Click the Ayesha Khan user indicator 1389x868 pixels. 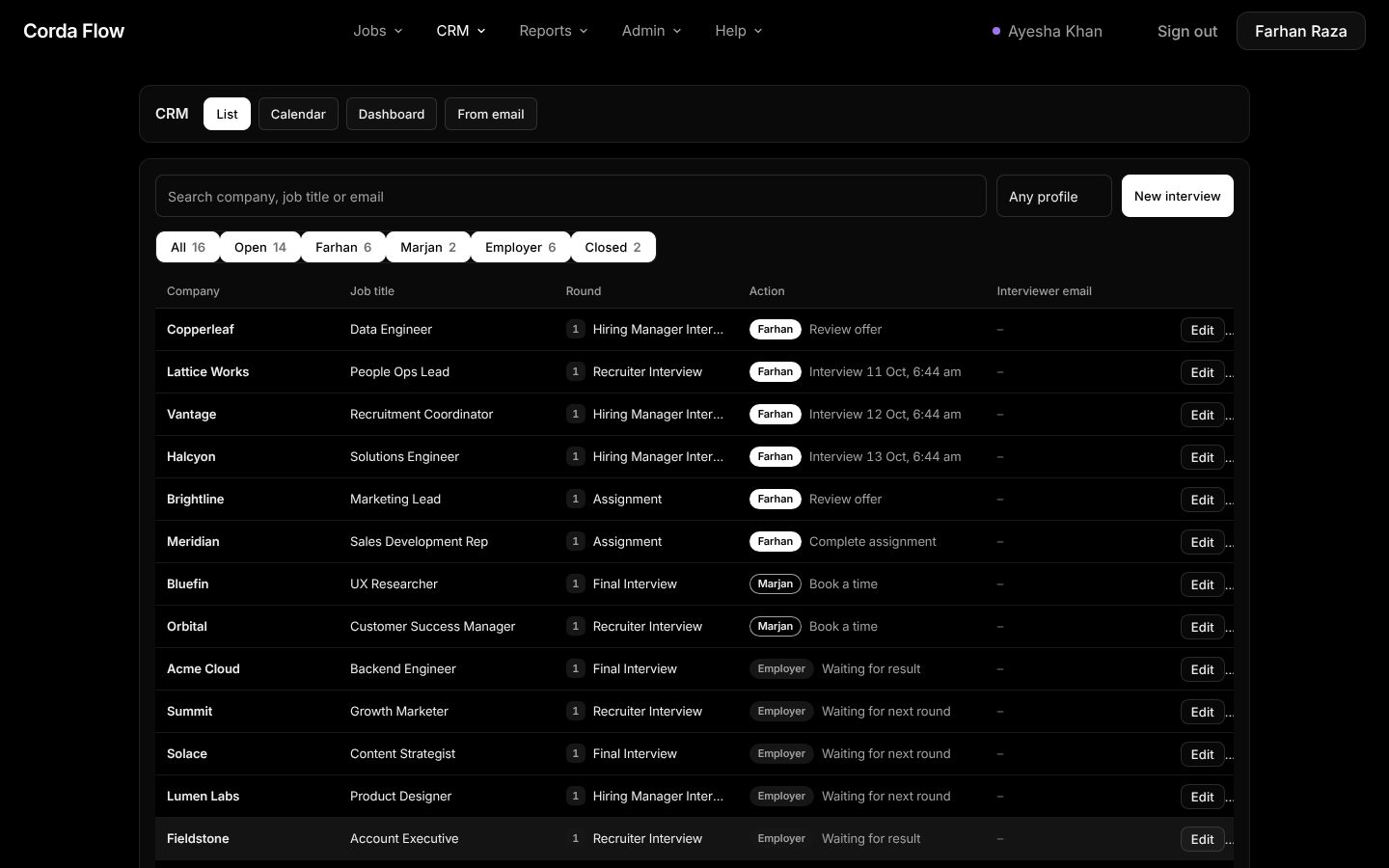1048,31
